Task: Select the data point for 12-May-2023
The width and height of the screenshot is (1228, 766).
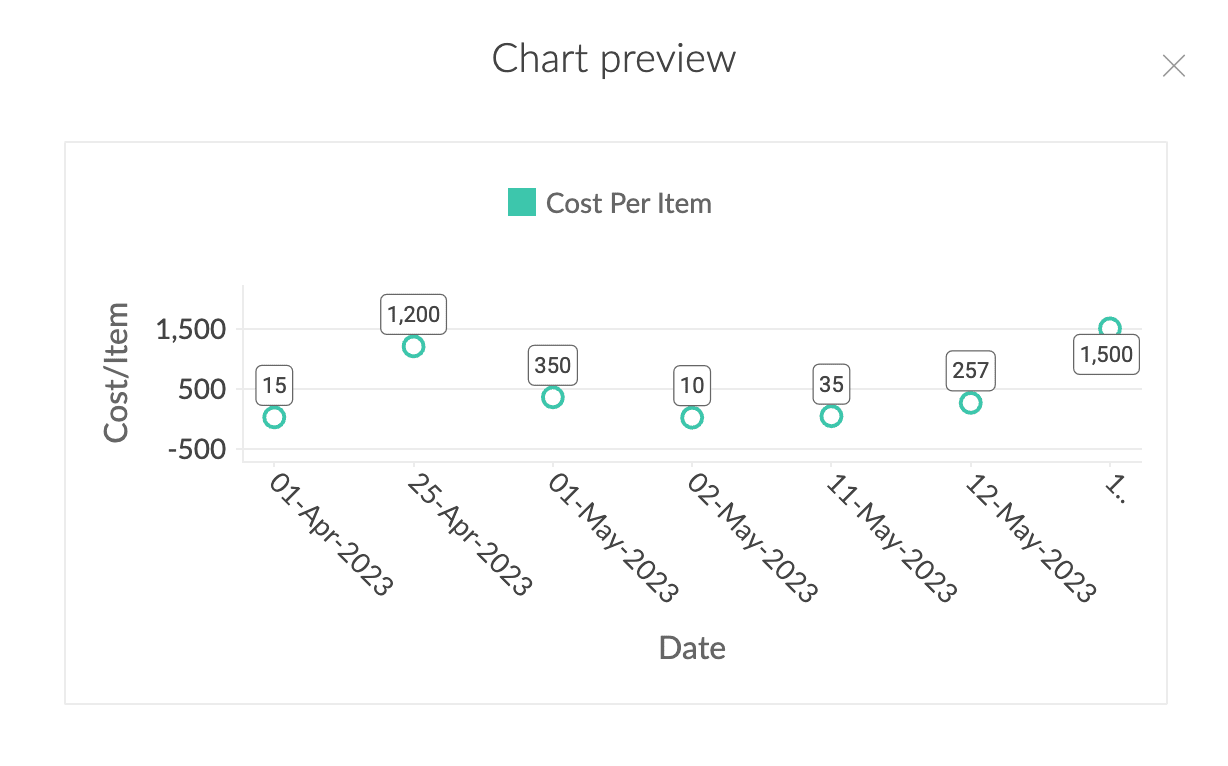Action: [x=970, y=403]
